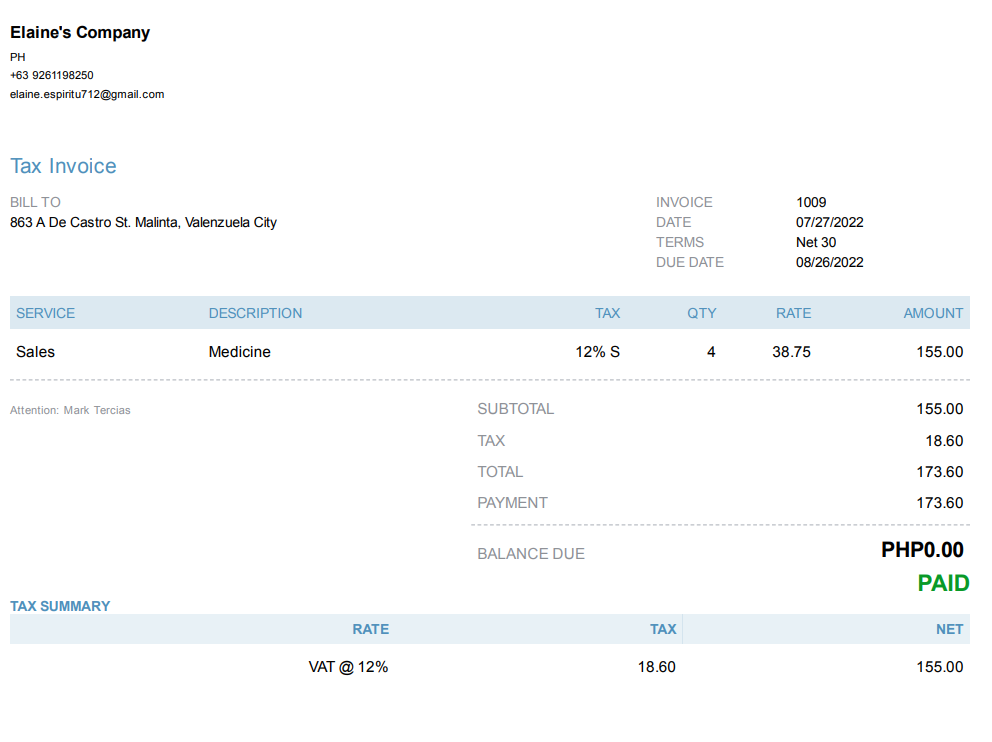Click the Attention: Mark Tercias note
The width and height of the screenshot is (992, 742).
pyautogui.click(x=70, y=410)
